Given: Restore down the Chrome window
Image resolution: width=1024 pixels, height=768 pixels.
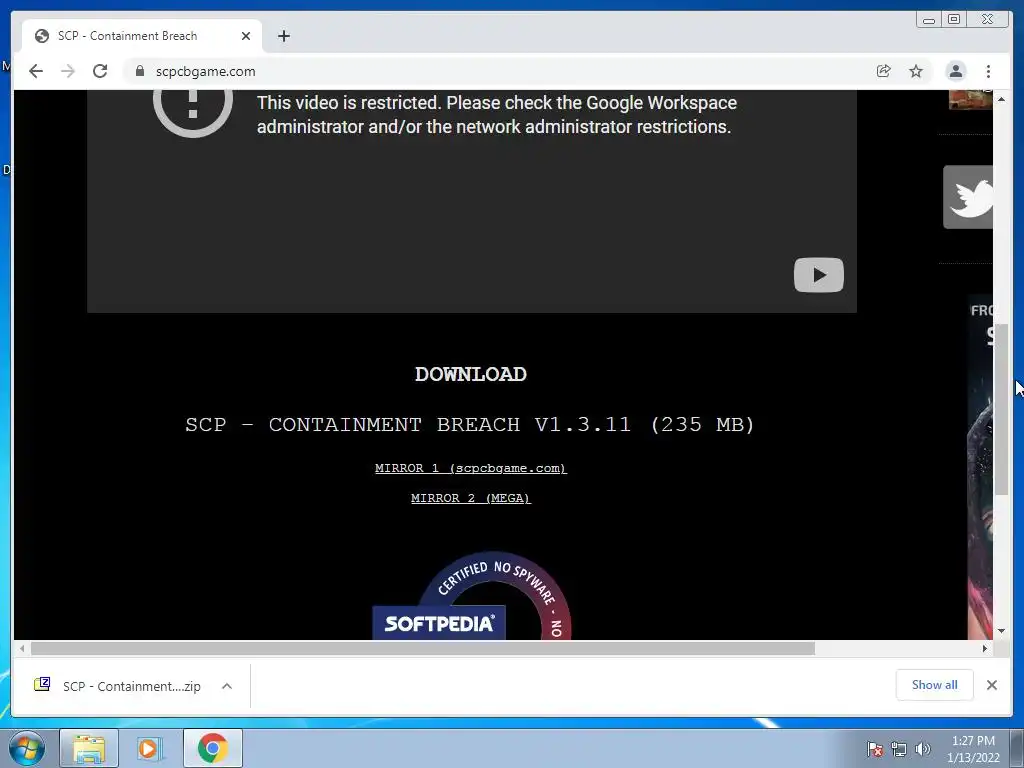Looking at the screenshot, I should pyautogui.click(x=954, y=20).
